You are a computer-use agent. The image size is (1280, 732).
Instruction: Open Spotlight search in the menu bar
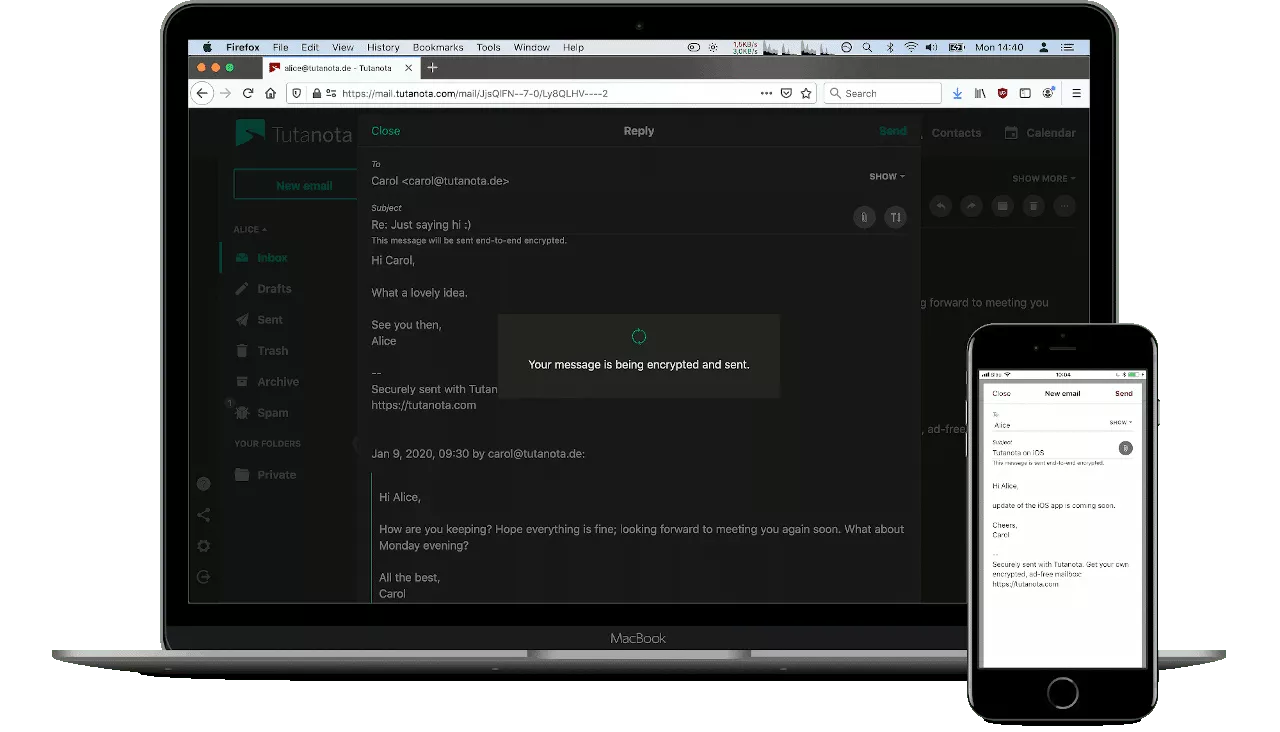[x=867, y=47]
